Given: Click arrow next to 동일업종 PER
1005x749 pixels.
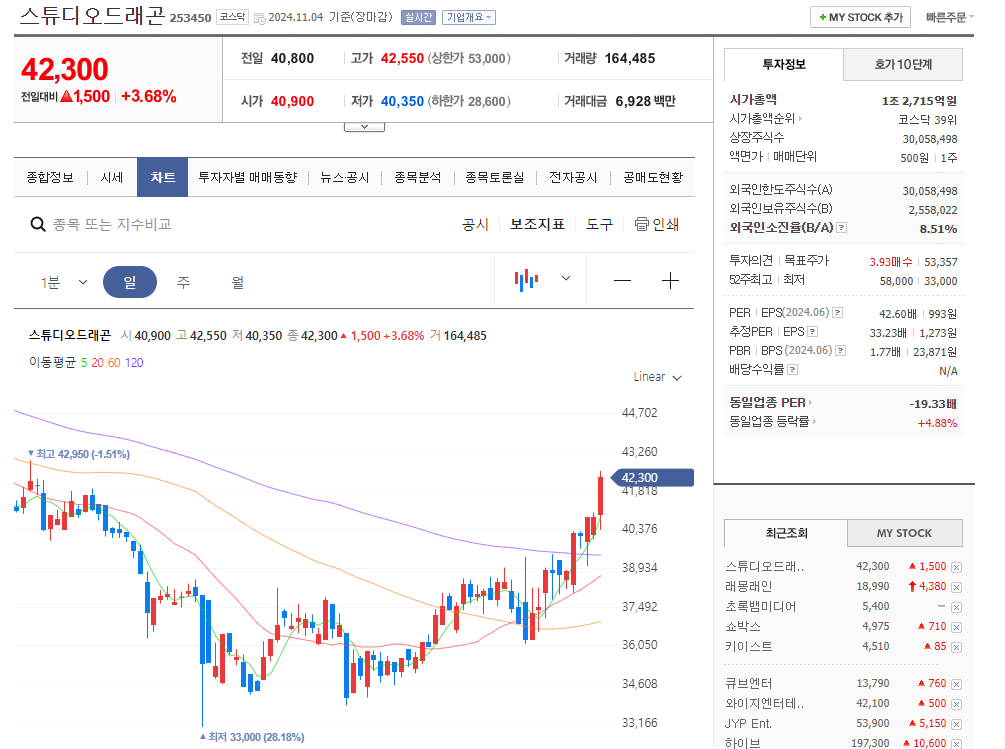Looking at the screenshot, I should [810, 402].
